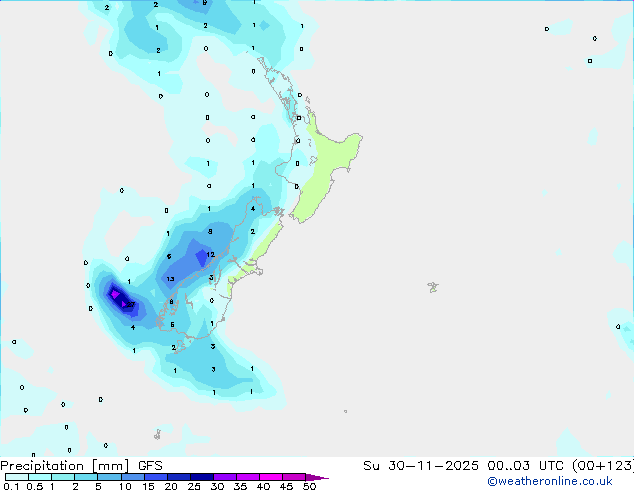Screen dimensions: 634x490
Task: Click the '30' legend scale label
Action: click(217, 486)
